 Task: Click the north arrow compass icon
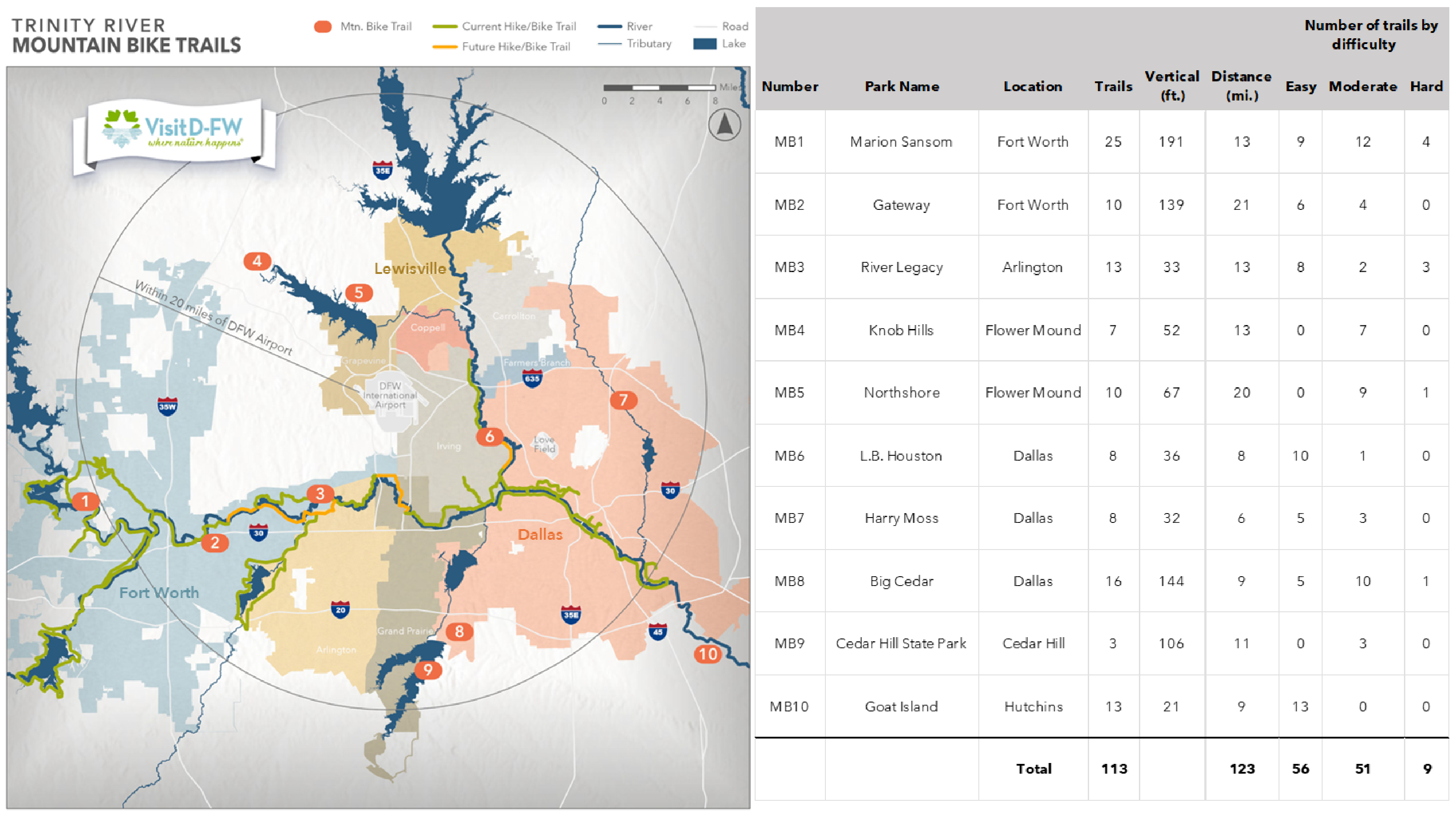[x=724, y=125]
